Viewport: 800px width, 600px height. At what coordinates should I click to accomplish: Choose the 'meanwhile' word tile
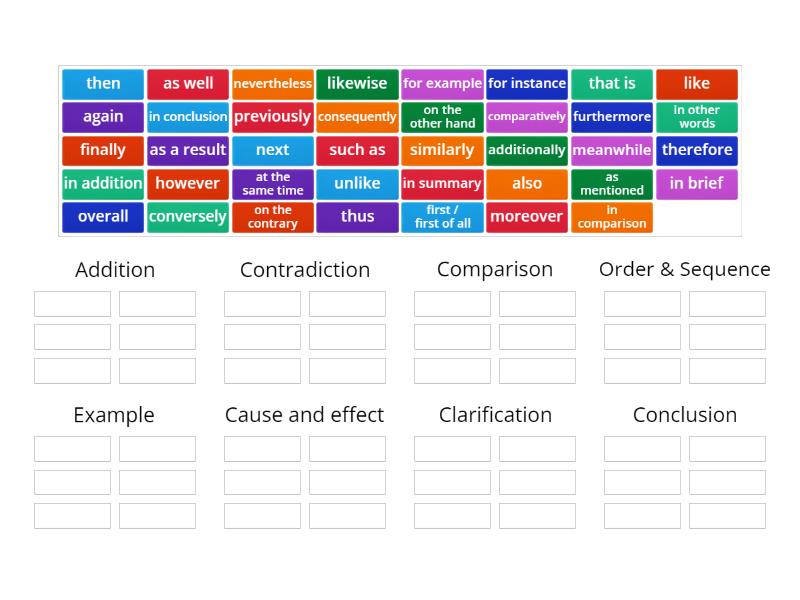612,150
